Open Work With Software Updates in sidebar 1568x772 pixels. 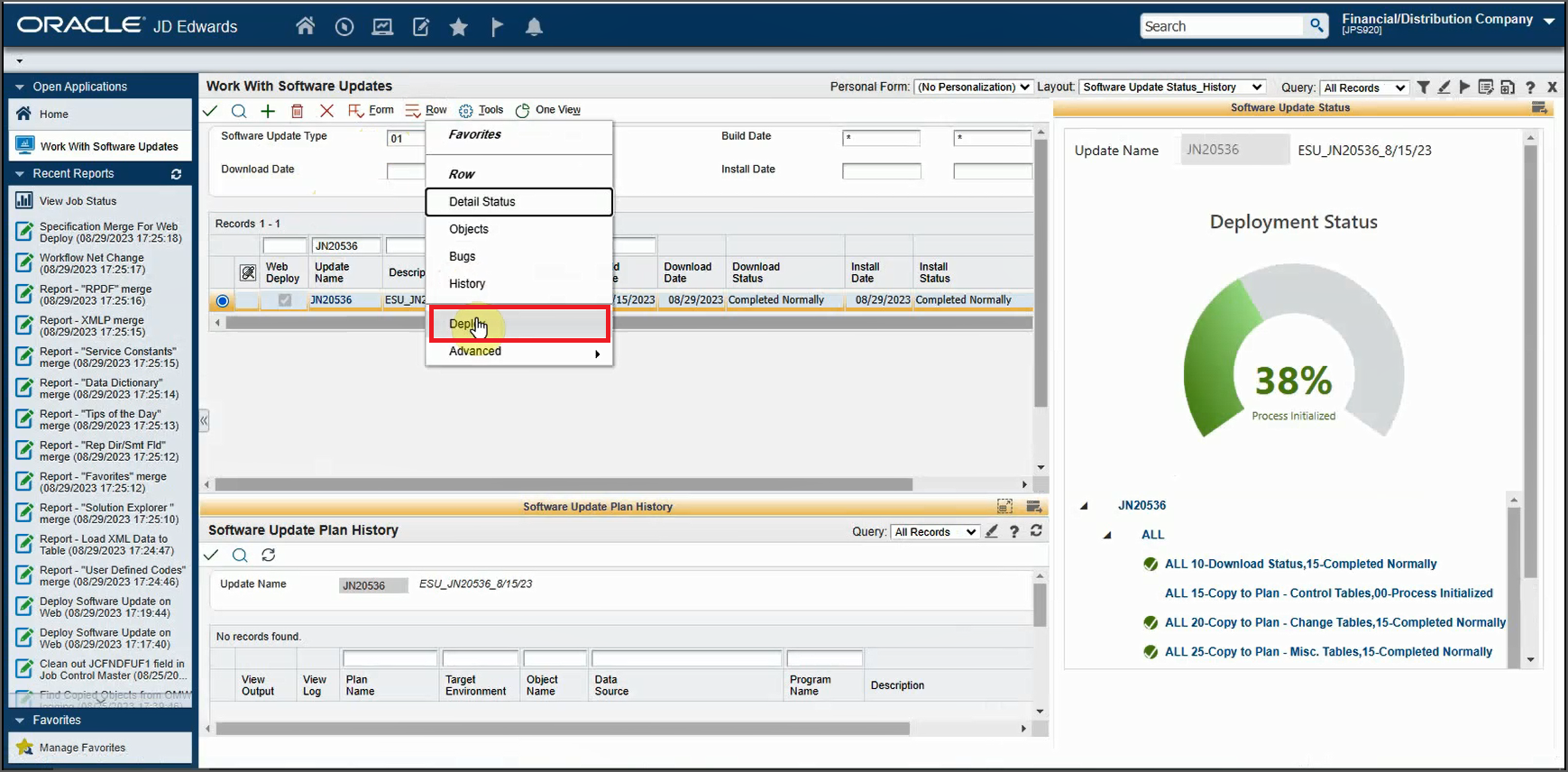tap(100, 146)
